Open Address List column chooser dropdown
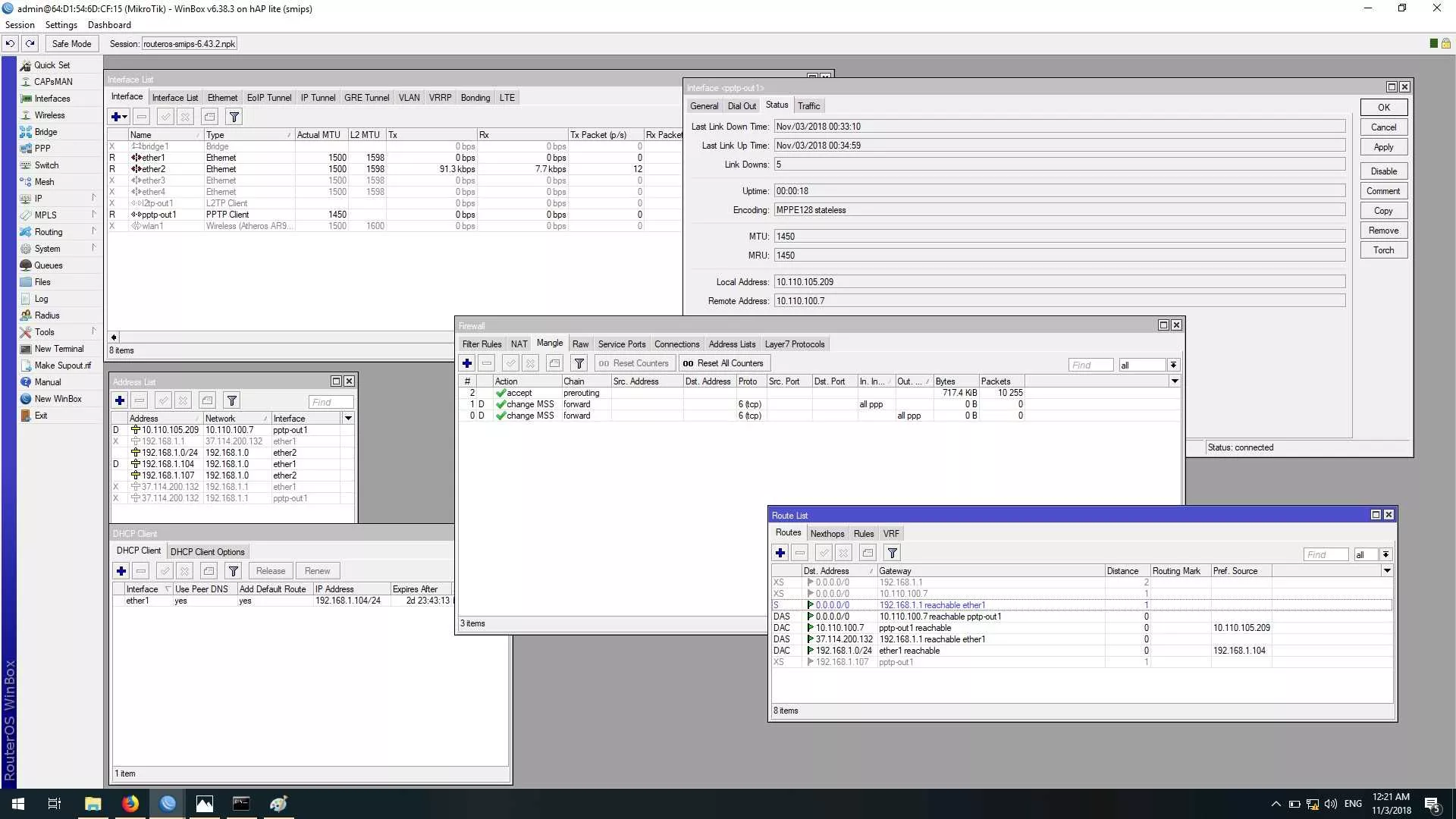Screen dimensions: 1456x819 tap(348, 419)
